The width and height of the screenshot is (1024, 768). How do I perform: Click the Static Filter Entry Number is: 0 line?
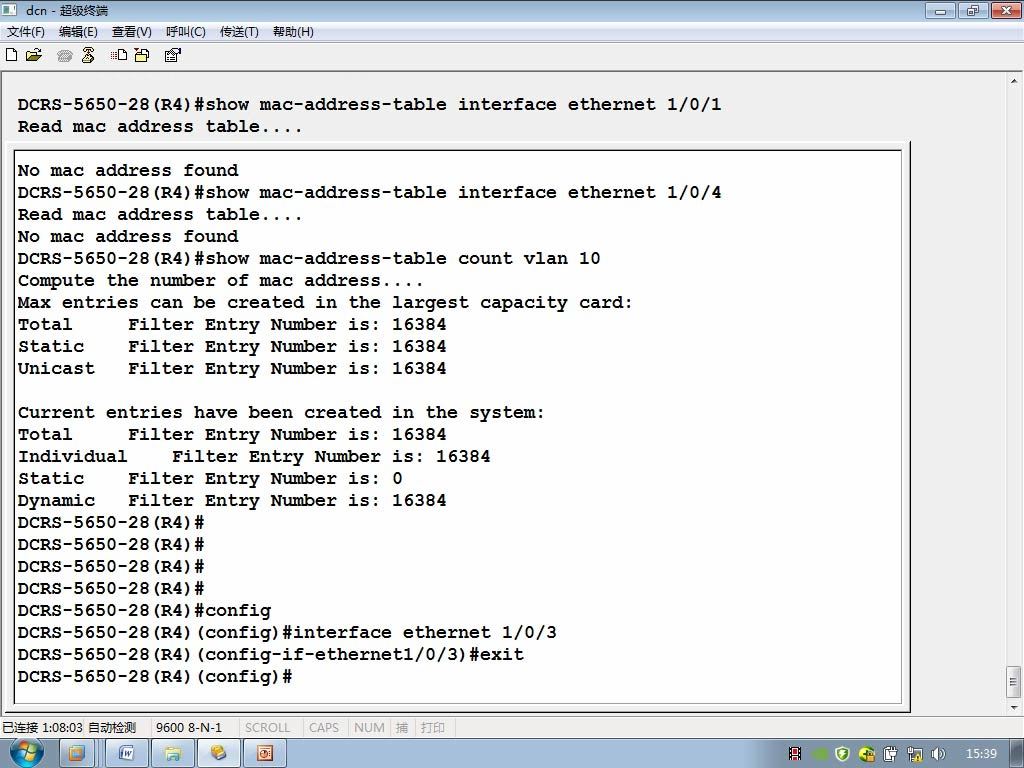pyautogui.click(x=210, y=479)
